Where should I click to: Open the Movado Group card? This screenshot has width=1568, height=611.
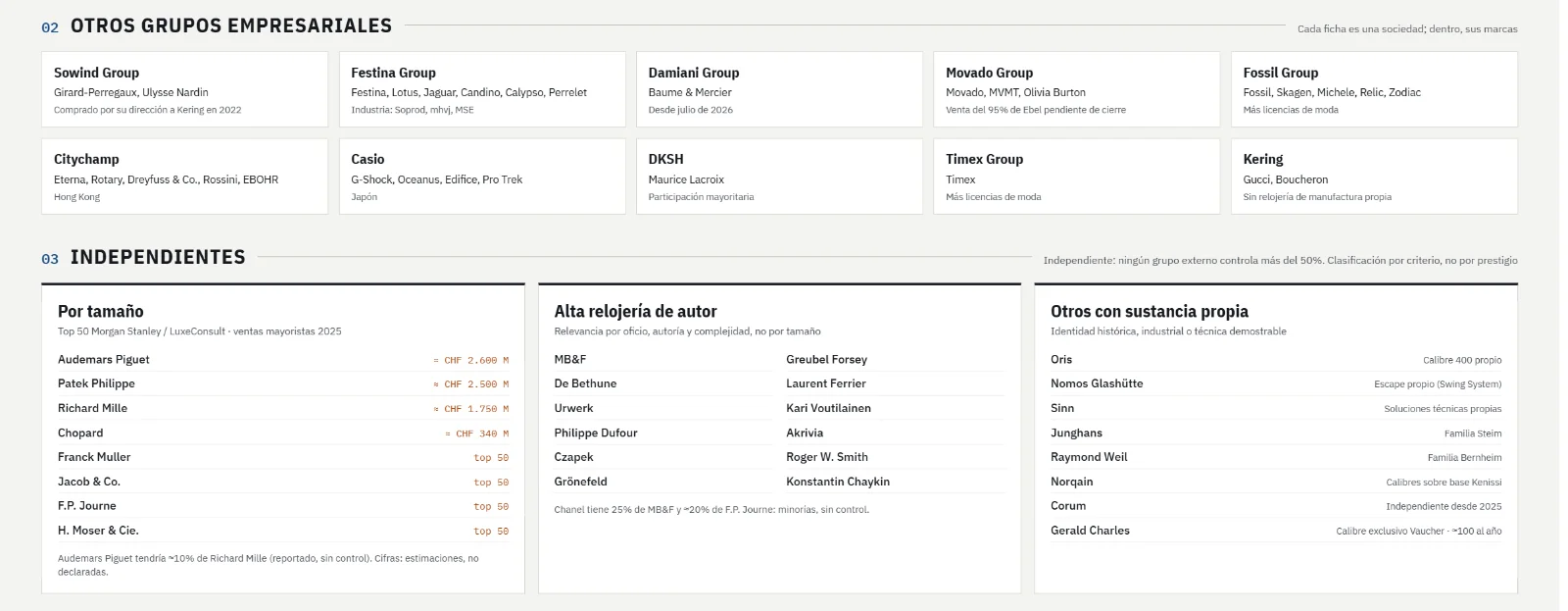point(1077,89)
